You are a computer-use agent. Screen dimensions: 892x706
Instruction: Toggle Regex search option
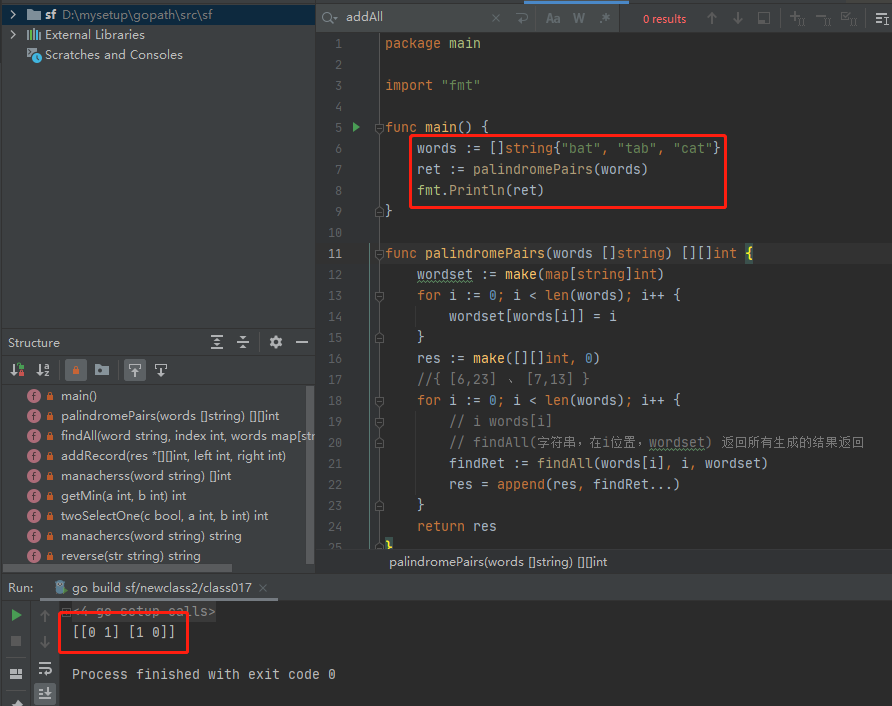[605, 18]
